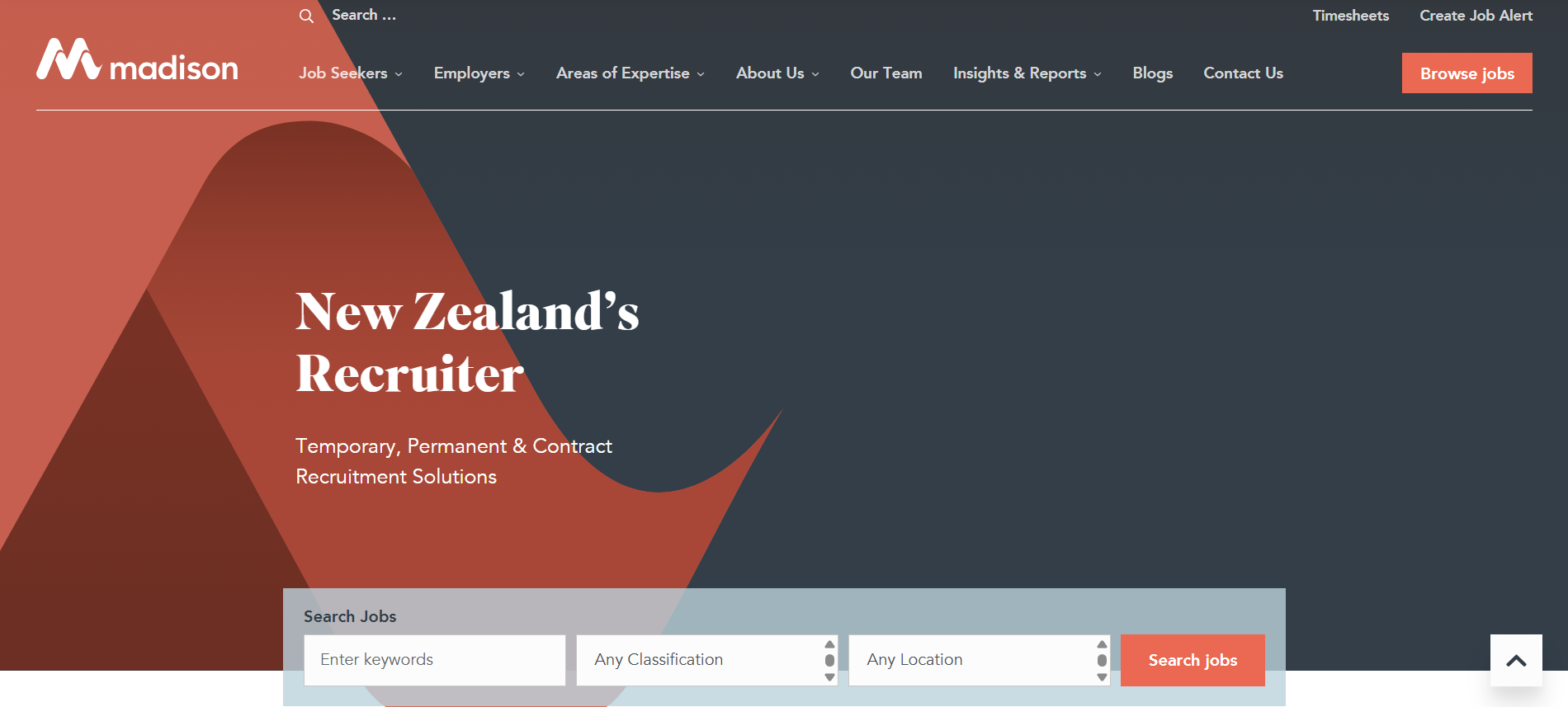Click the Employers menu chevron

coord(521,74)
